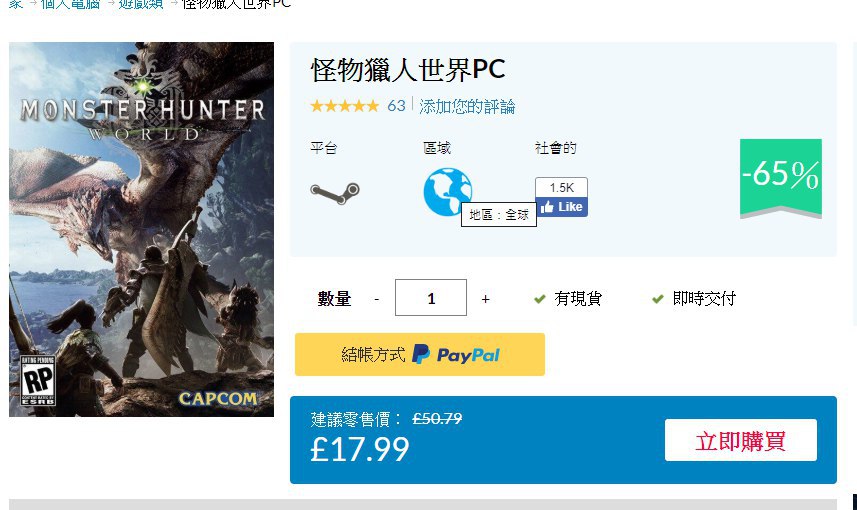Image resolution: width=857 pixels, height=510 pixels.
Task: Open the 個人電腦 breadcrumb link
Action: [x=71, y=4]
